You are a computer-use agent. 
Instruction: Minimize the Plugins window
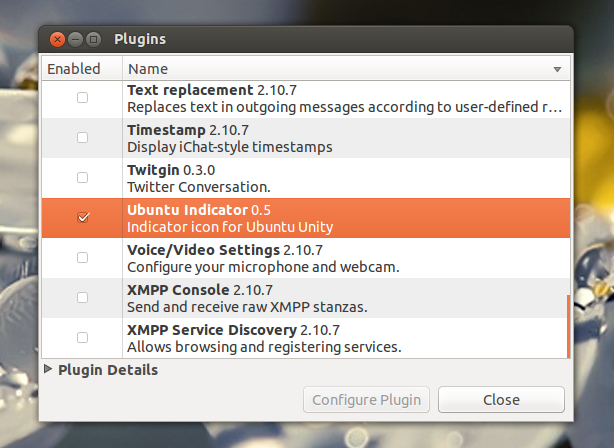coord(75,40)
